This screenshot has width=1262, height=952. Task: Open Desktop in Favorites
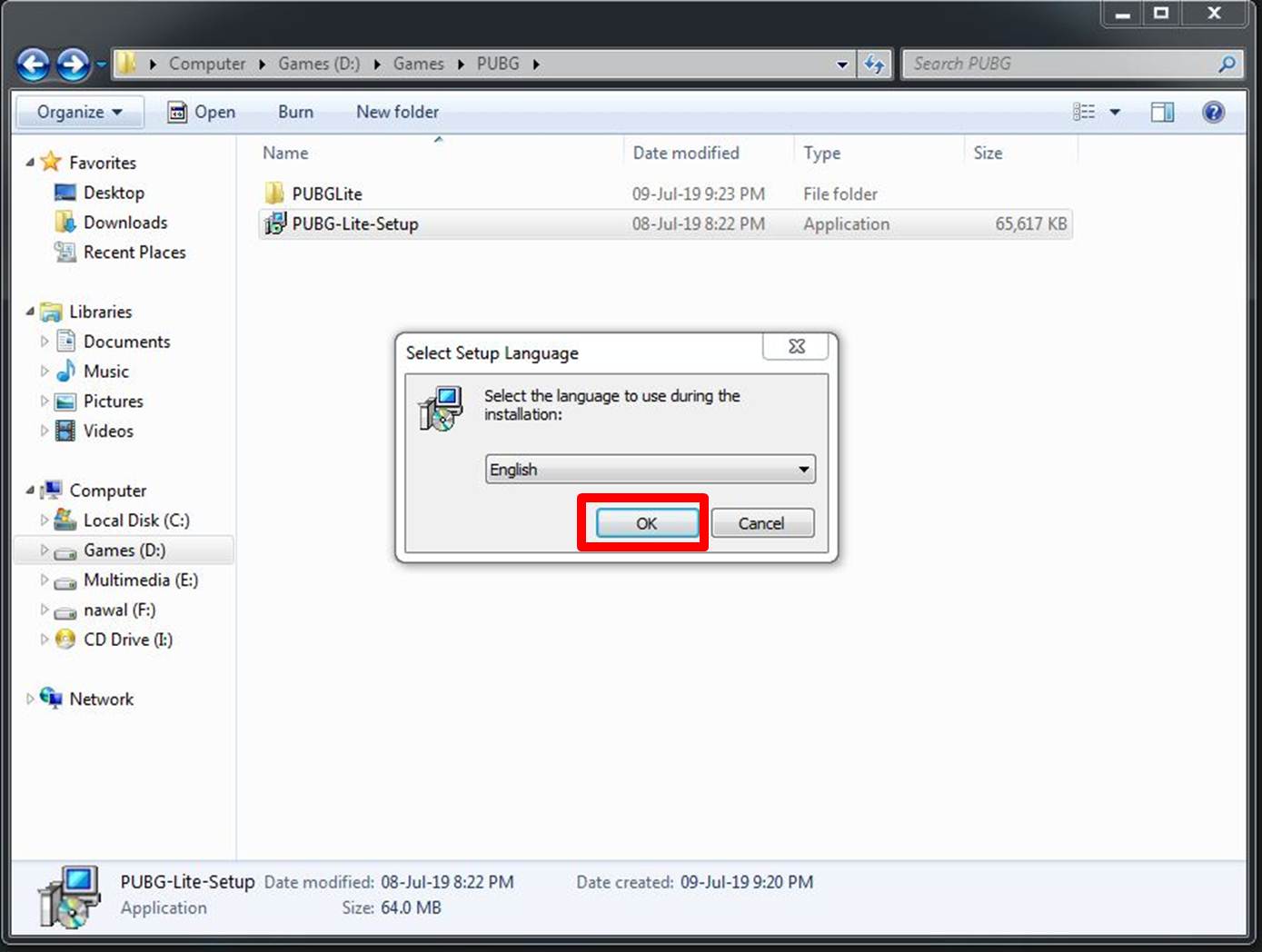point(114,193)
